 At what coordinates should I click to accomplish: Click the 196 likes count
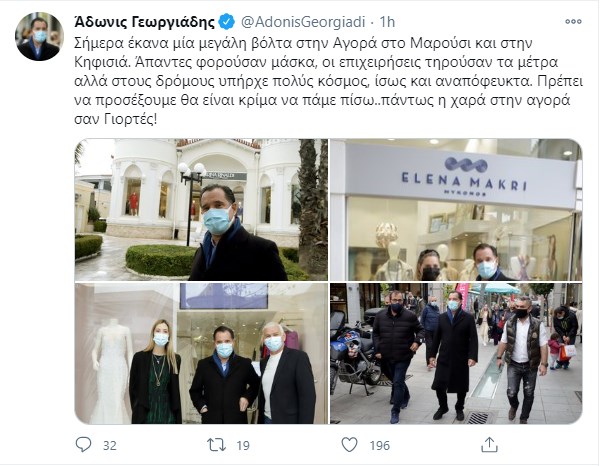pos(380,446)
